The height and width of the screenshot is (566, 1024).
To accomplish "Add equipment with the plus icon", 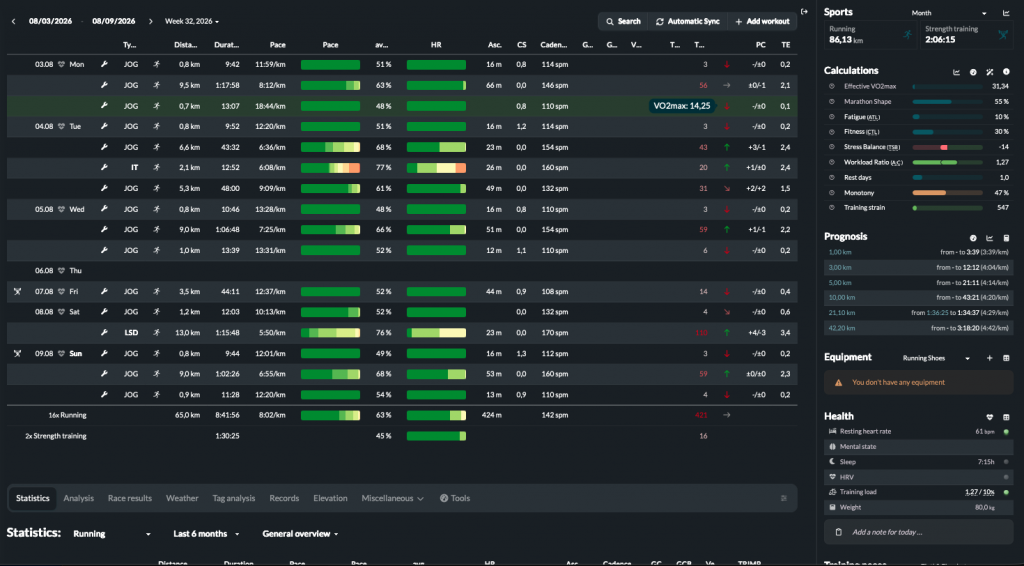I will pos(989,358).
